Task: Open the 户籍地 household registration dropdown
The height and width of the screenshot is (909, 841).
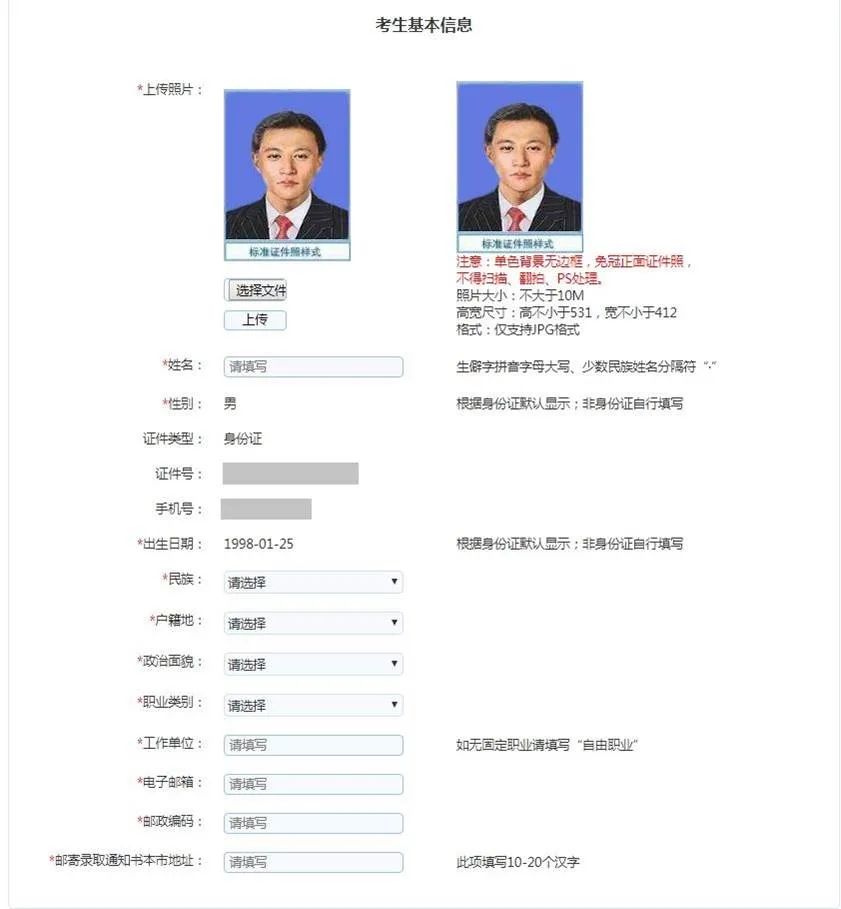Action: point(313,623)
